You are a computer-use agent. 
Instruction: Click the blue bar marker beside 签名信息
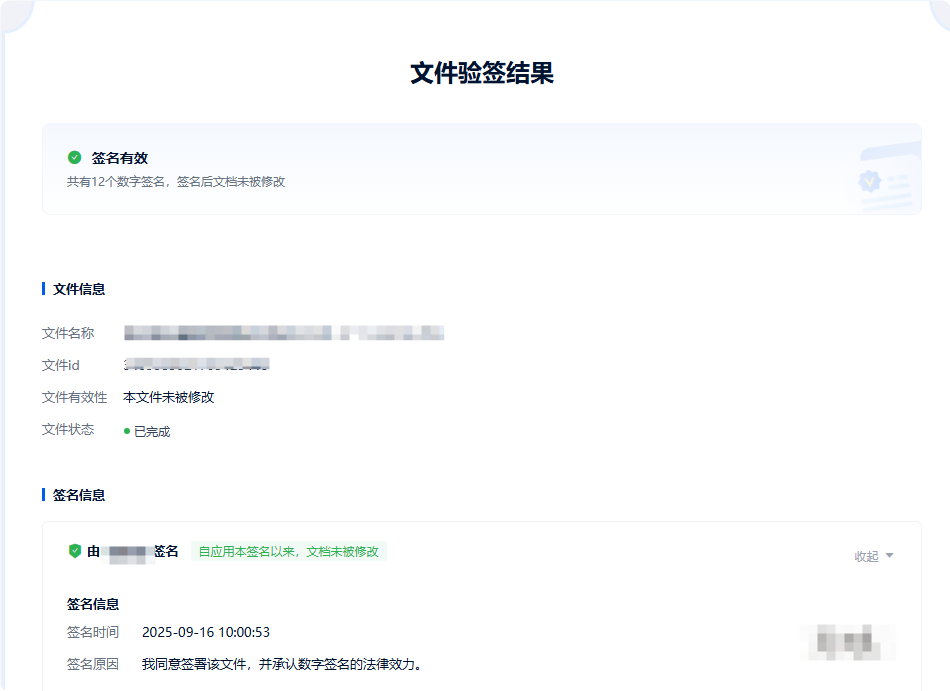coord(43,495)
